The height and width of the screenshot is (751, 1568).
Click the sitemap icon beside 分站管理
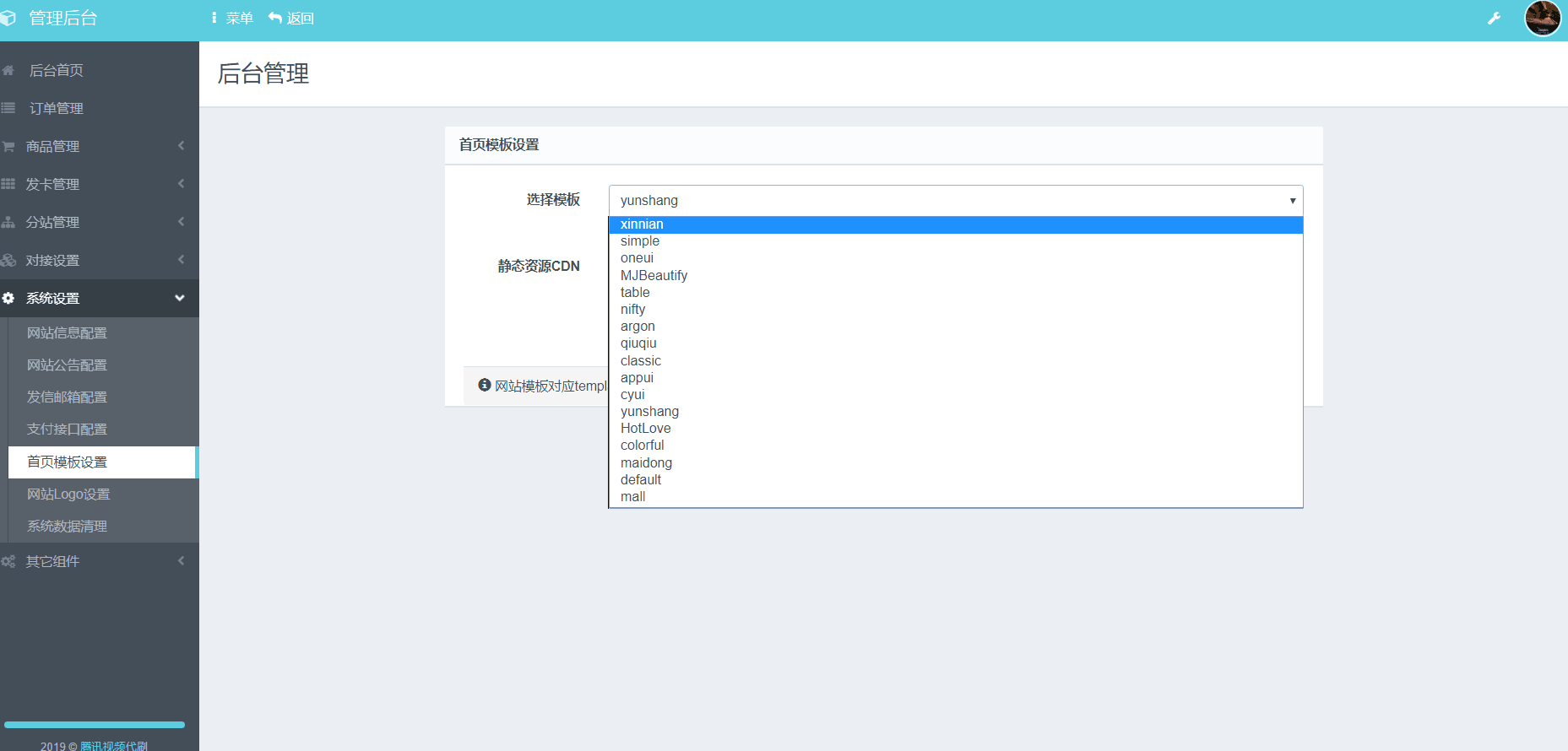click(x=8, y=222)
